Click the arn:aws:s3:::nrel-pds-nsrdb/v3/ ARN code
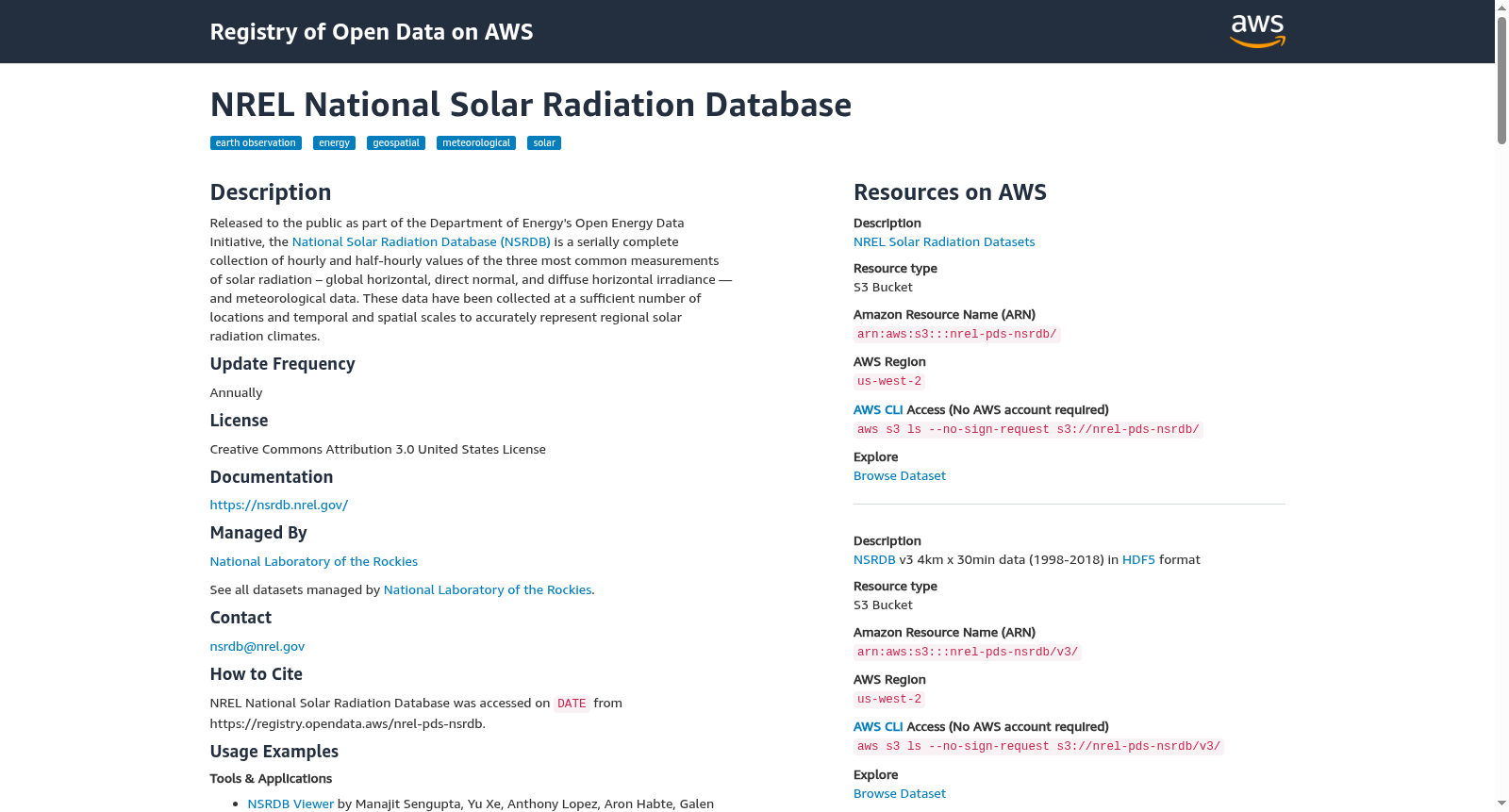1509x812 pixels. tap(968, 653)
